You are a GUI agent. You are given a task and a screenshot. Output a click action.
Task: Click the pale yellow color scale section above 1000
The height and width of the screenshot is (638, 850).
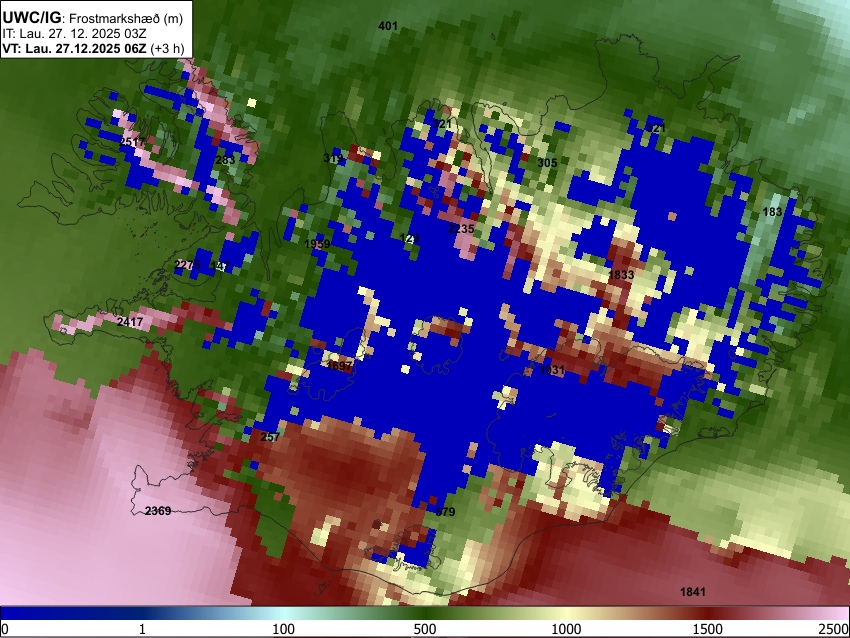click(x=566, y=614)
